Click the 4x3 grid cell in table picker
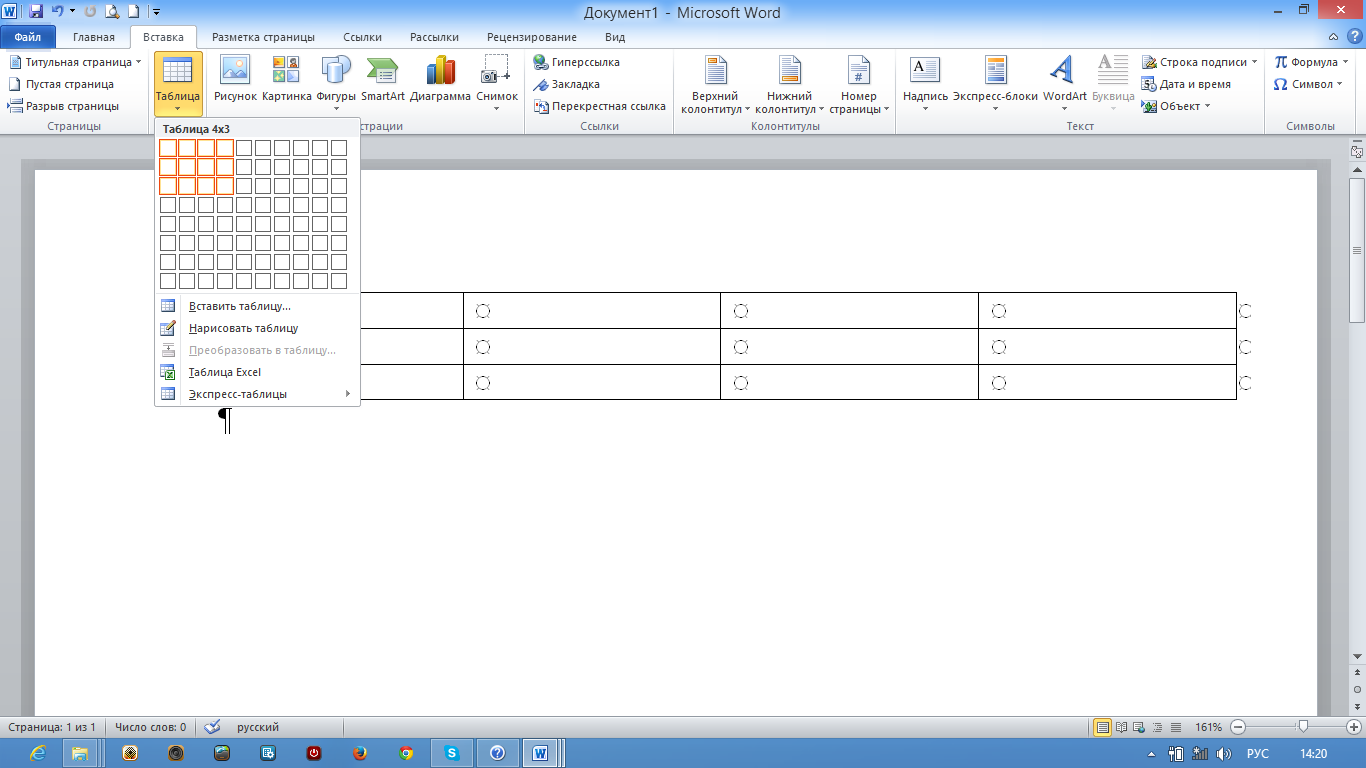 [x=225, y=186]
